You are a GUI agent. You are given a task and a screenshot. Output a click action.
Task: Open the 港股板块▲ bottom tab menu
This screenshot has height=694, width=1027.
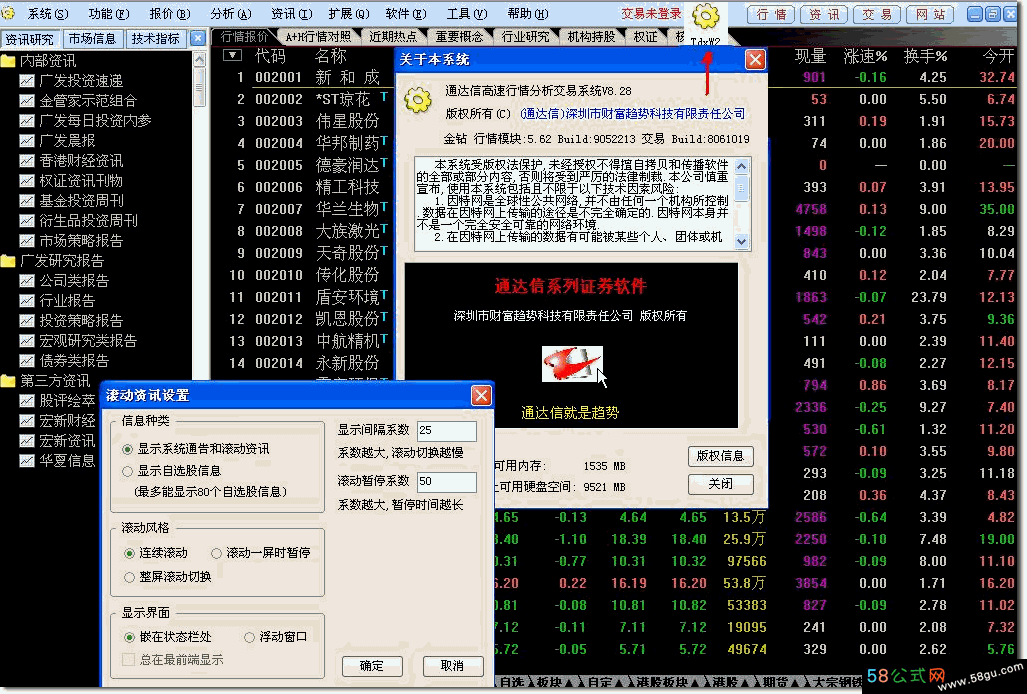pyautogui.click(x=667, y=682)
